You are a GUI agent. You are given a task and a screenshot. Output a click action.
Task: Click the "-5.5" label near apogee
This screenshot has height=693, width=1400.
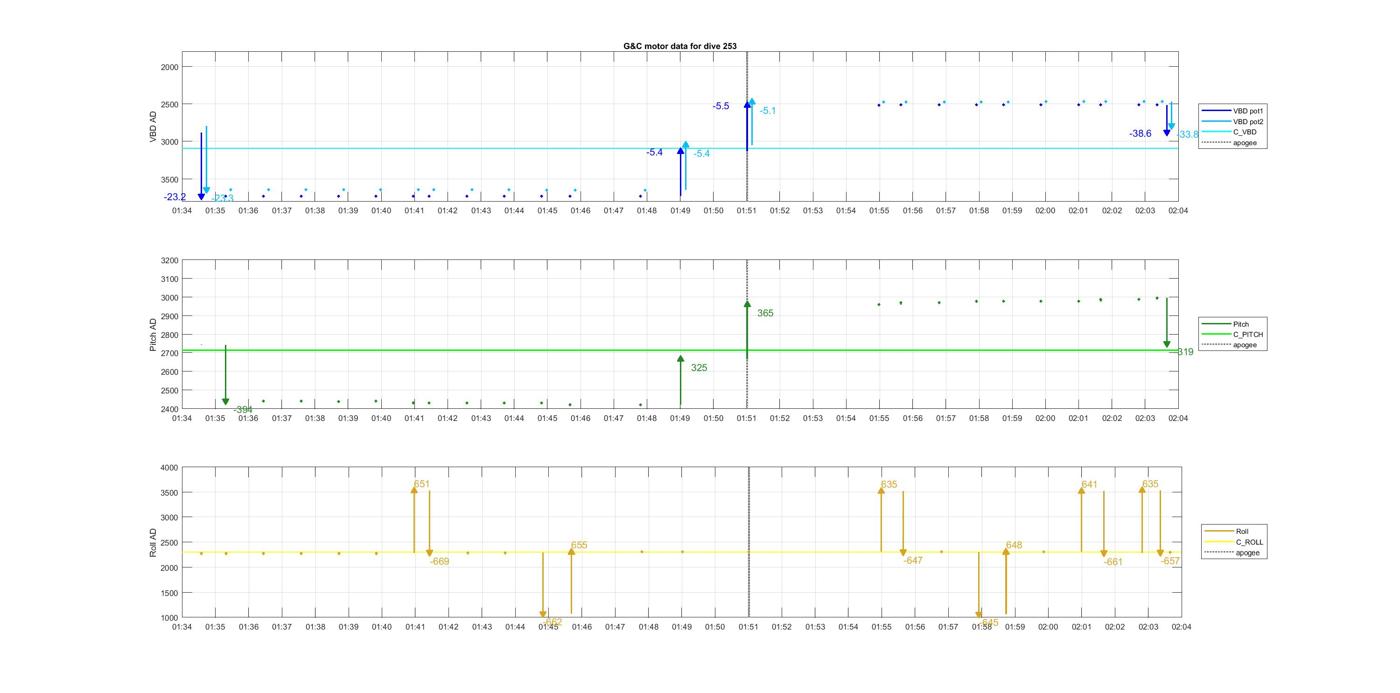click(721, 106)
